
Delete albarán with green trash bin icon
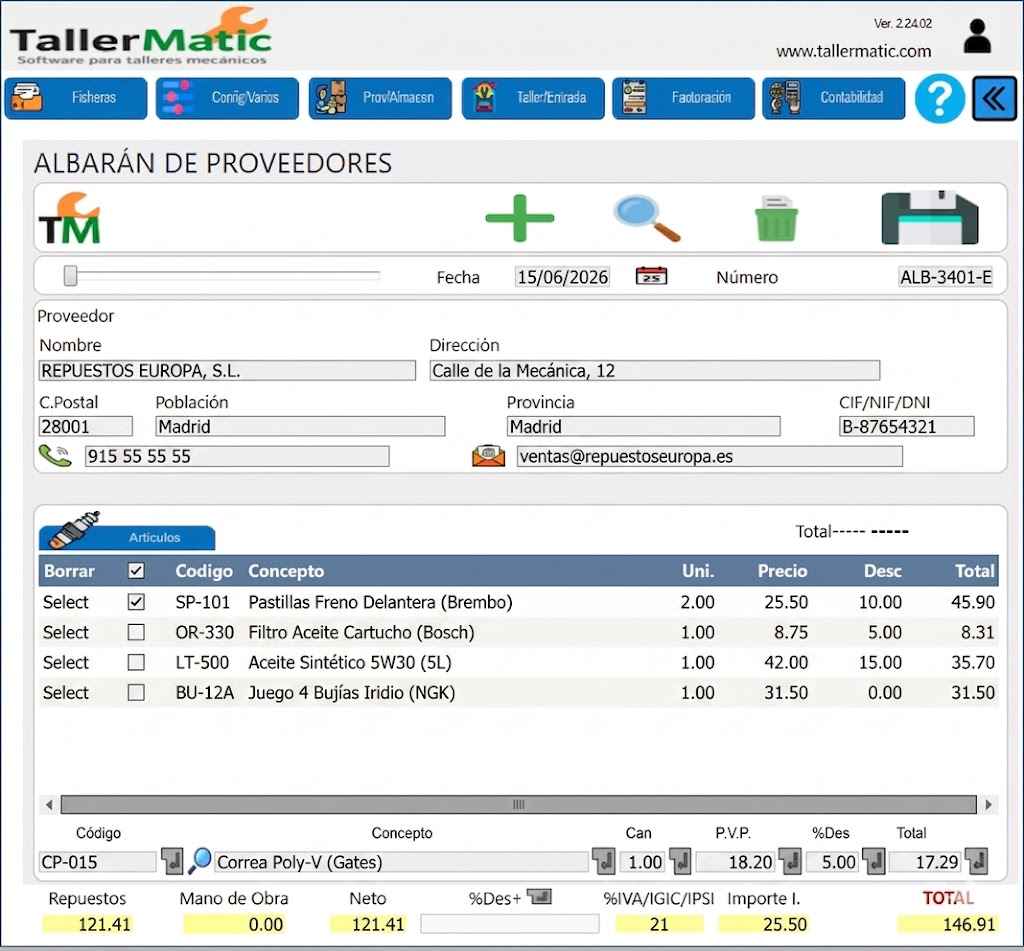pos(776,218)
